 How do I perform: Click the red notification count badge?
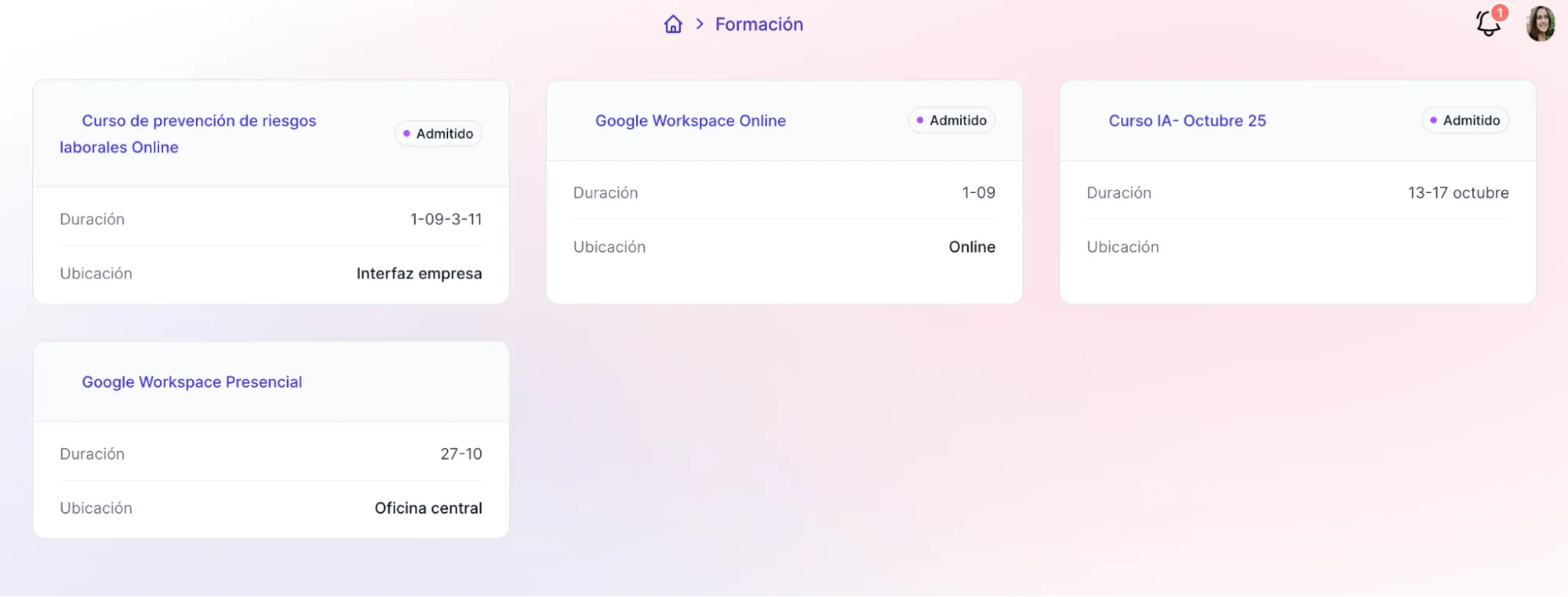click(x=1500, y=13)
